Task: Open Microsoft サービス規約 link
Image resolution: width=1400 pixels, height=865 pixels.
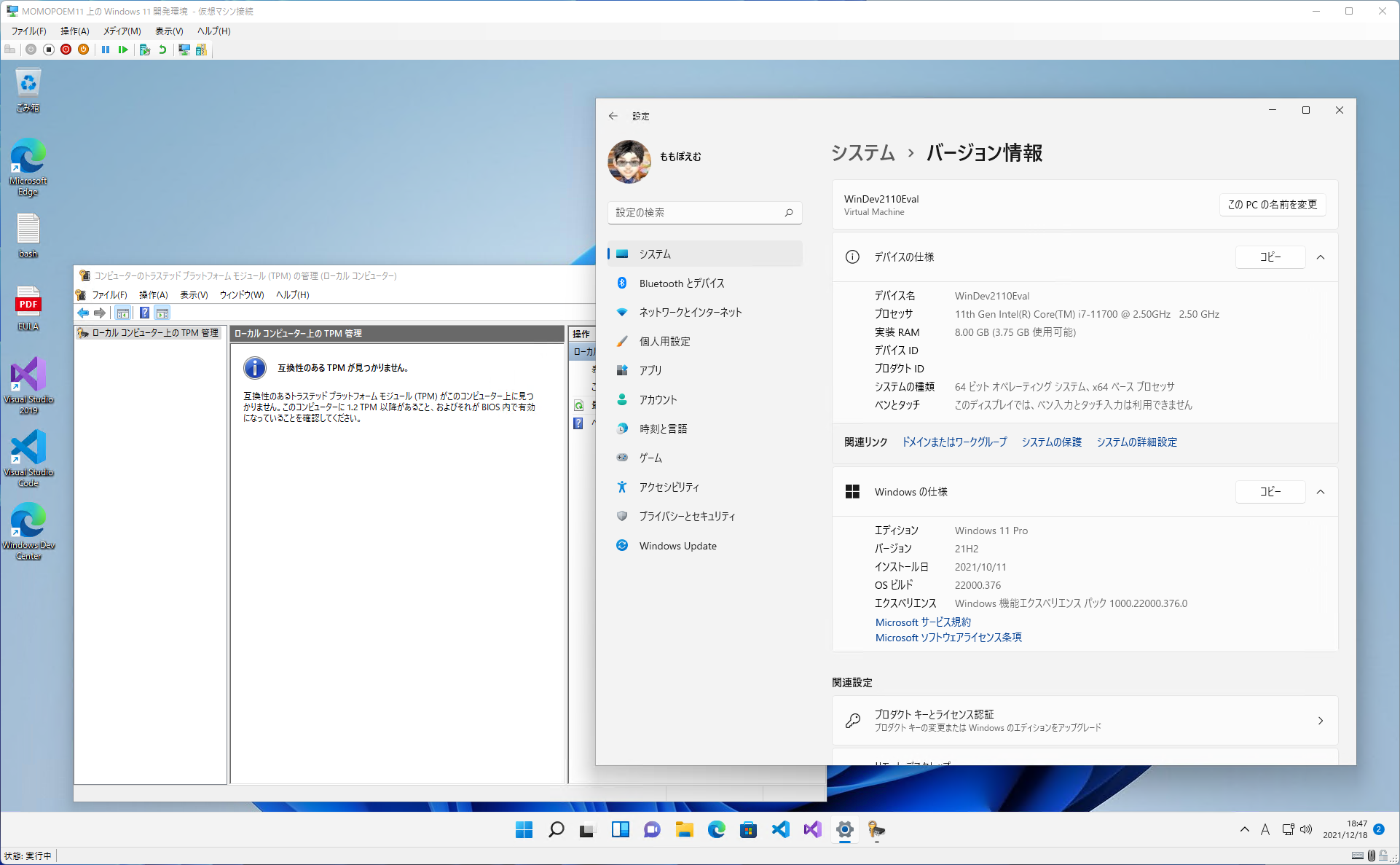Action: [x=923, y=622]
